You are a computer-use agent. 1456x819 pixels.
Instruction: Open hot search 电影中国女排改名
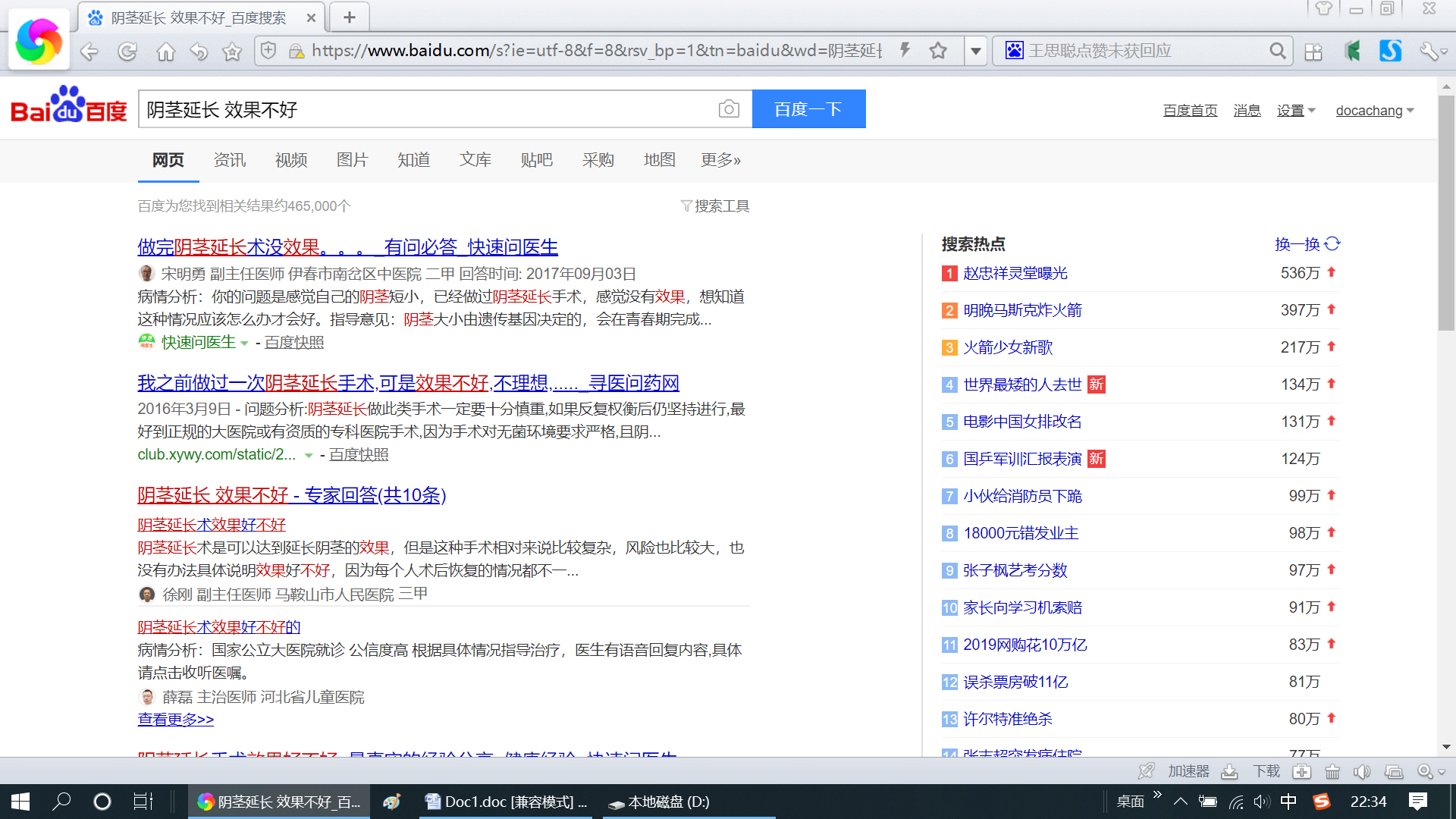[1023, 422]
